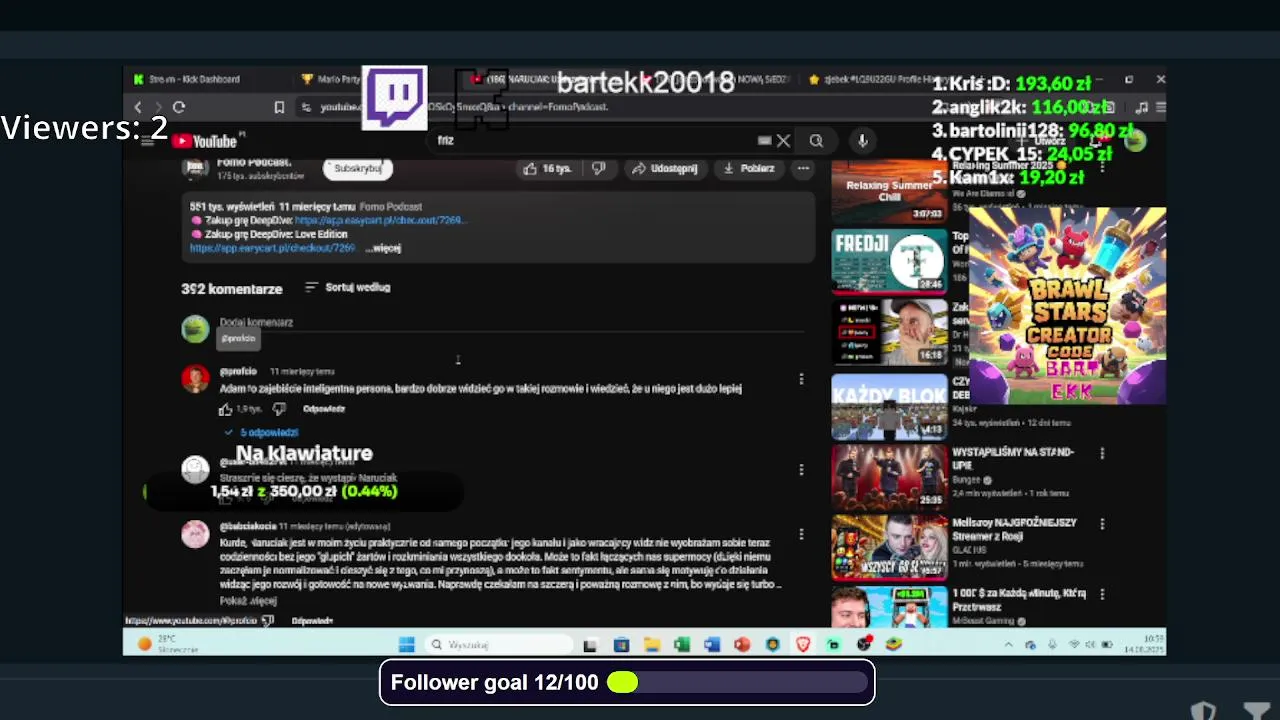Screen dimensions: 1280x720
Task: Open the first easycart checkout link
Action: pyautogui.click(x=380, y=220)
